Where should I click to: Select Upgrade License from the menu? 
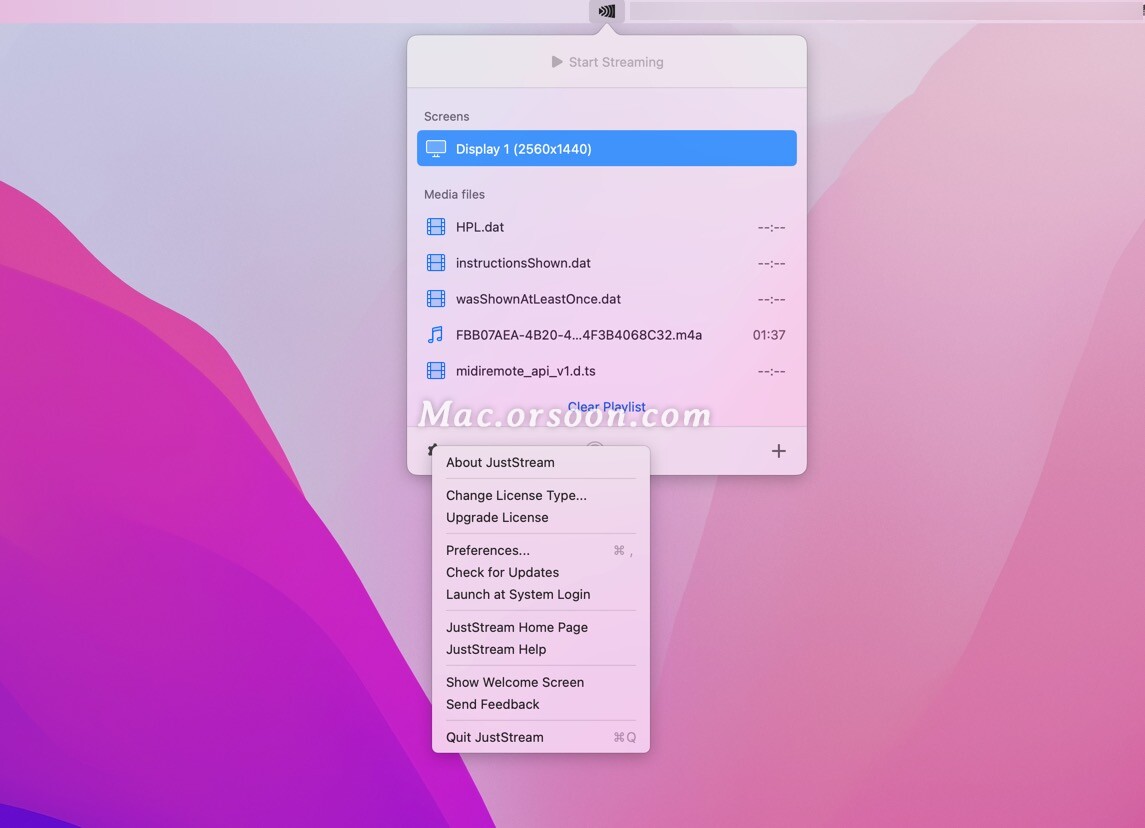point(540,517)
